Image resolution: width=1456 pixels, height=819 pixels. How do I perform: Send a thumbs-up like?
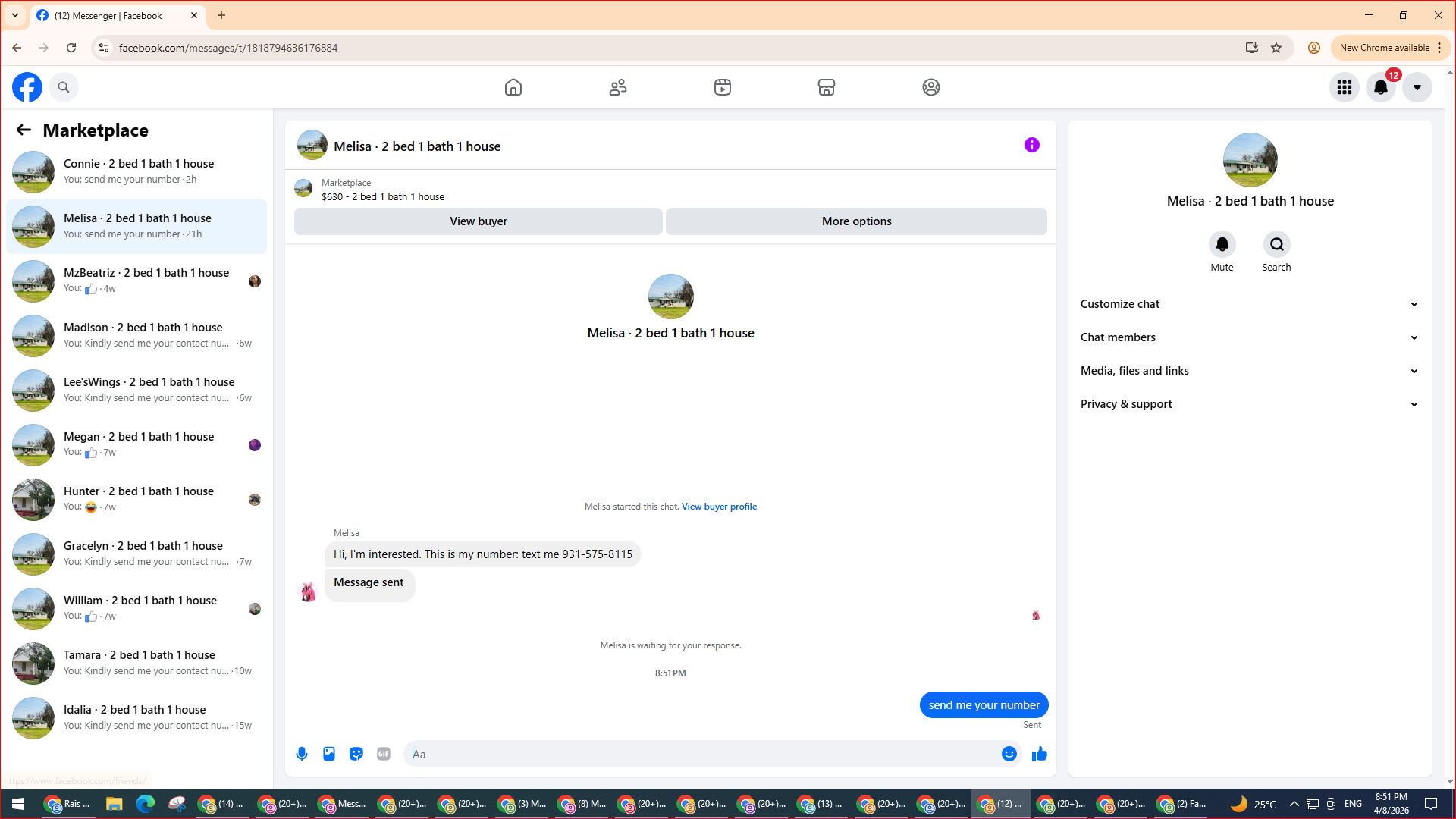tap(1040, 754)
